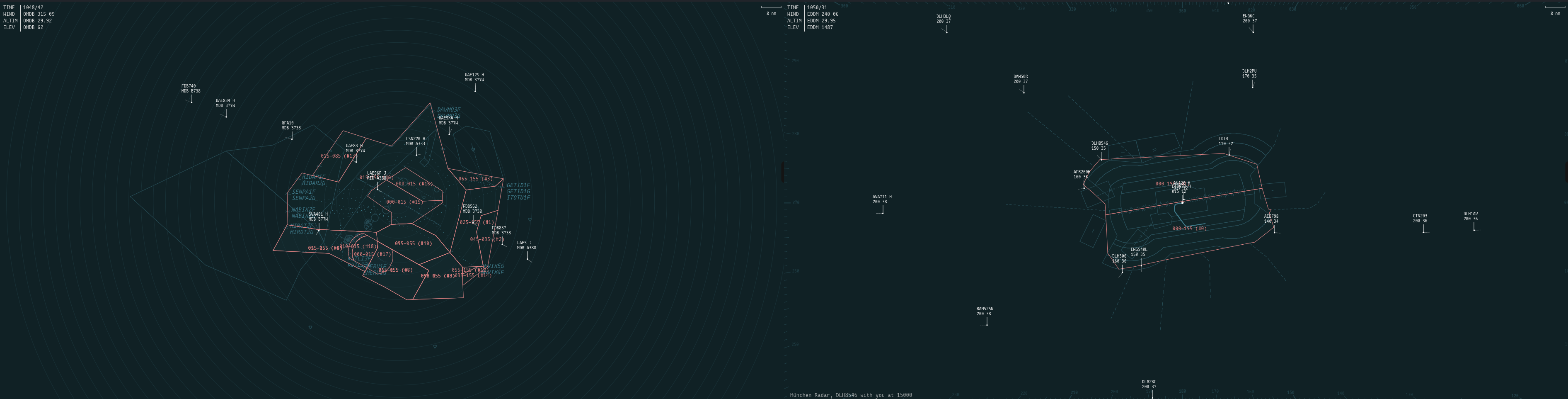Select aircraft DLH3LQ on the EDDM radar
Image resolution: width=1568 pixels, height=399 pixels.
click(x=944, y=19)
